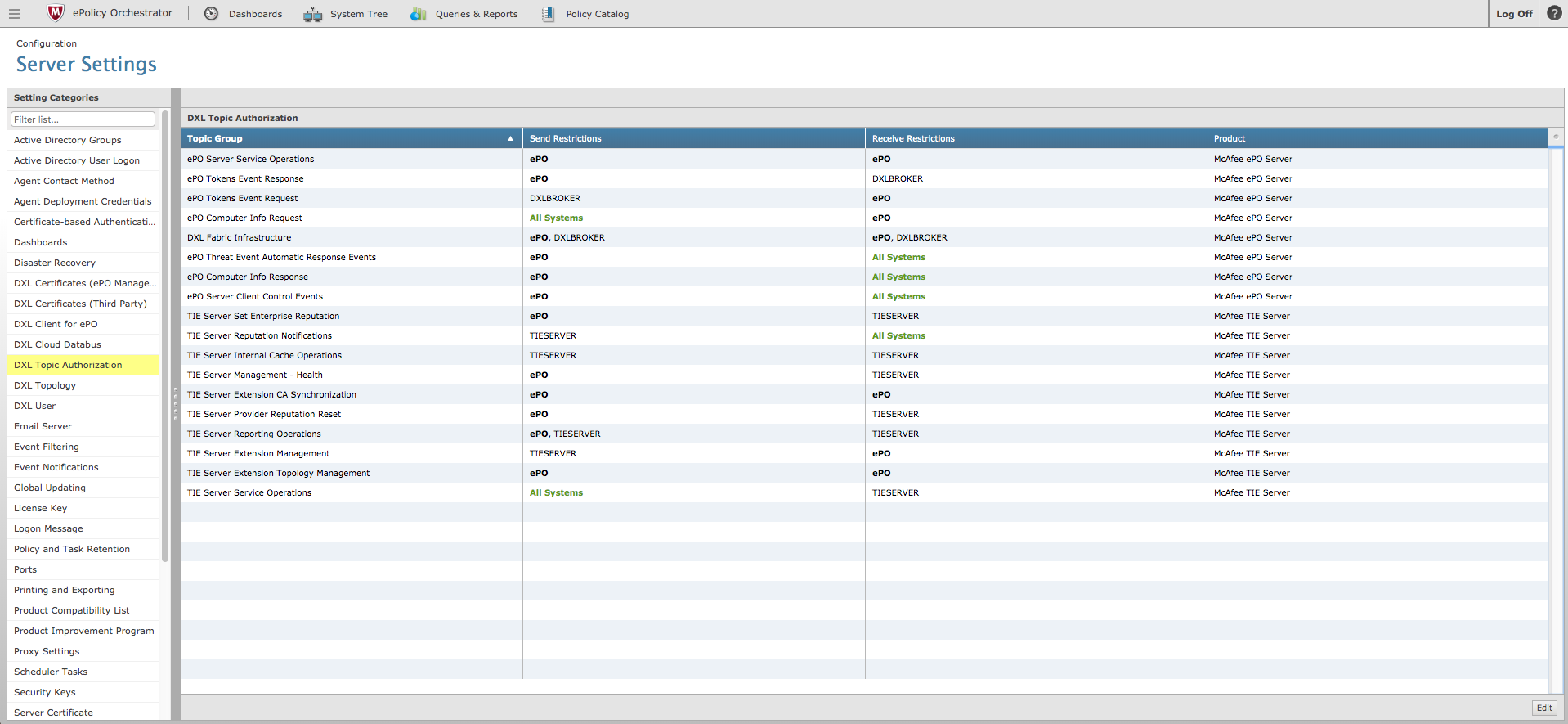Image resolution: width=1568 pixels, height=724 pixels.
Task: Sort by Topic Group column header
Action: pos(352,138)
